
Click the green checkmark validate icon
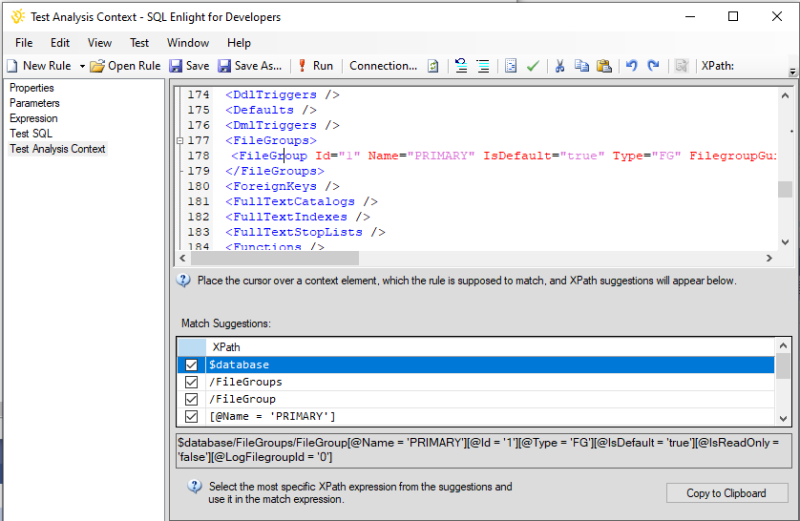click(533, 66)
